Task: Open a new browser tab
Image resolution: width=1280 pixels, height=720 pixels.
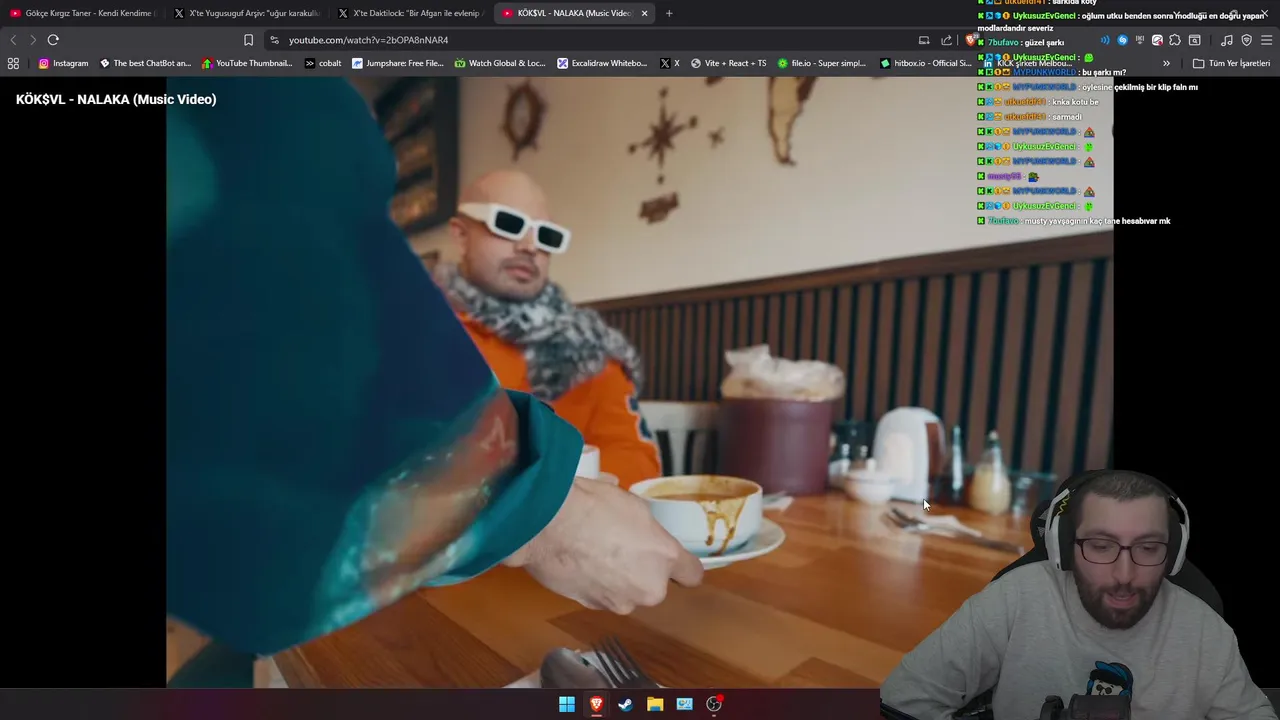Action: 669,13
